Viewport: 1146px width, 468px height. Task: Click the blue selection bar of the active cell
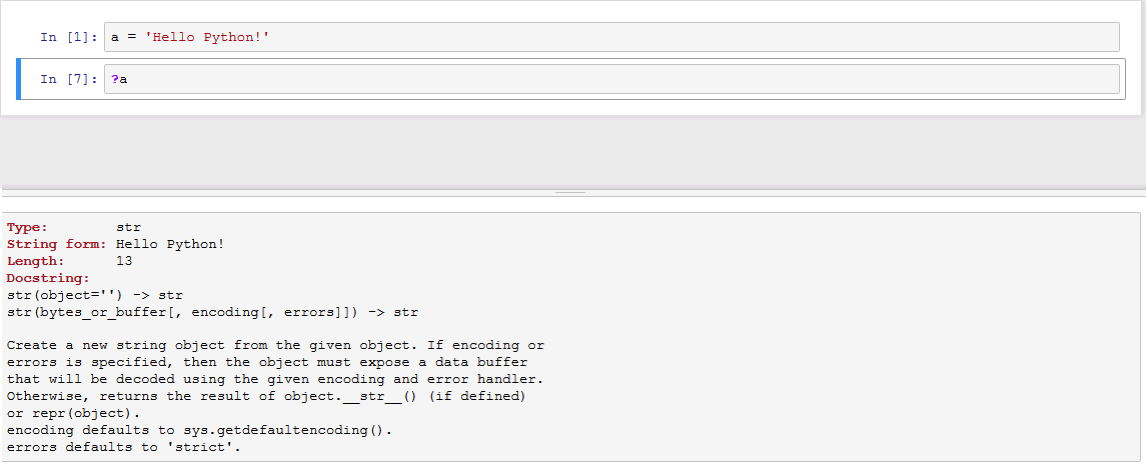[x=18, y=79]
